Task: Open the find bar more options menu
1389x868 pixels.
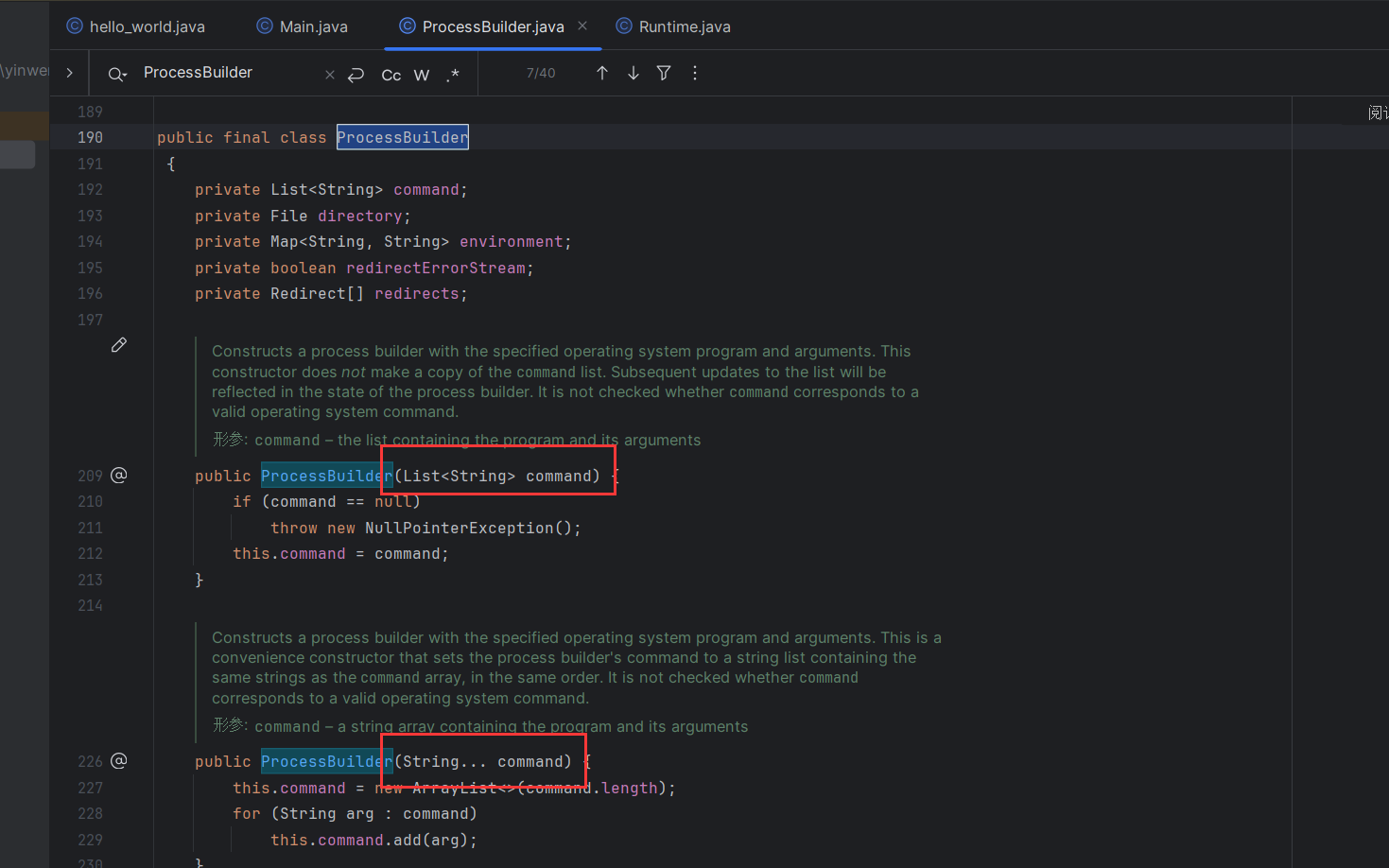Action: tap(695, 73)
